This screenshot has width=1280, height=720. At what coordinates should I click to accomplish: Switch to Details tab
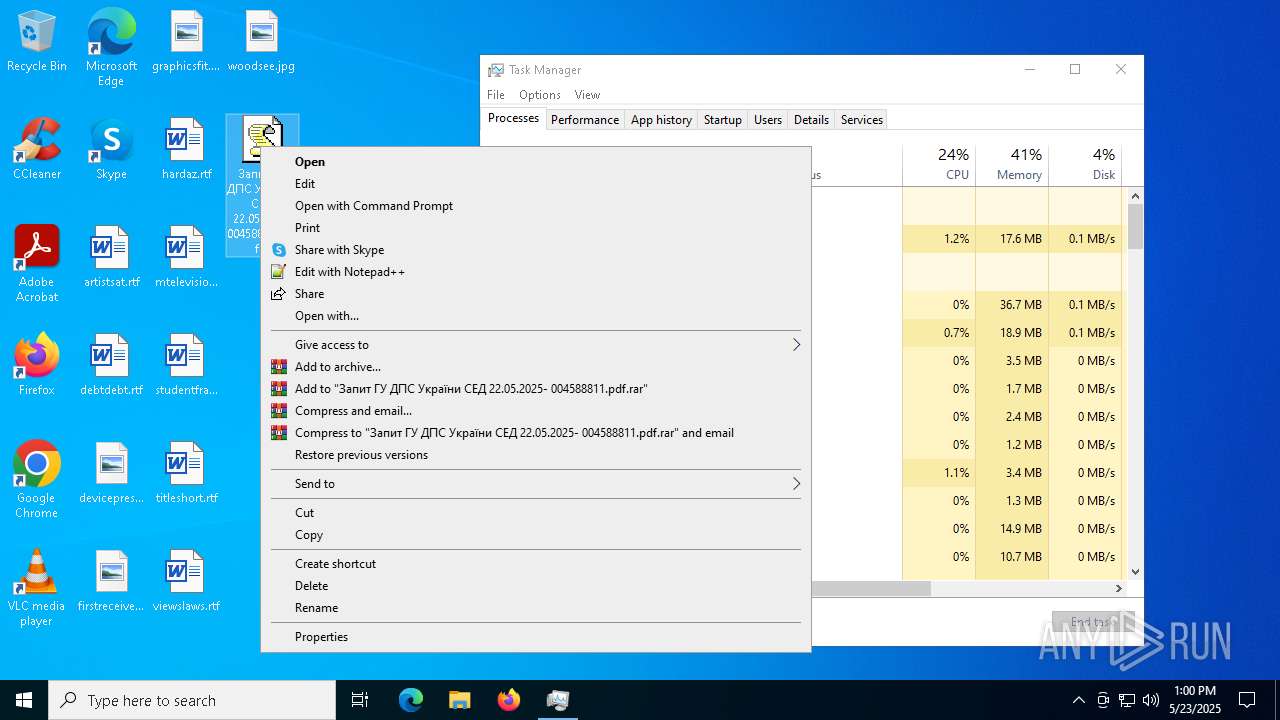point(811,120)
